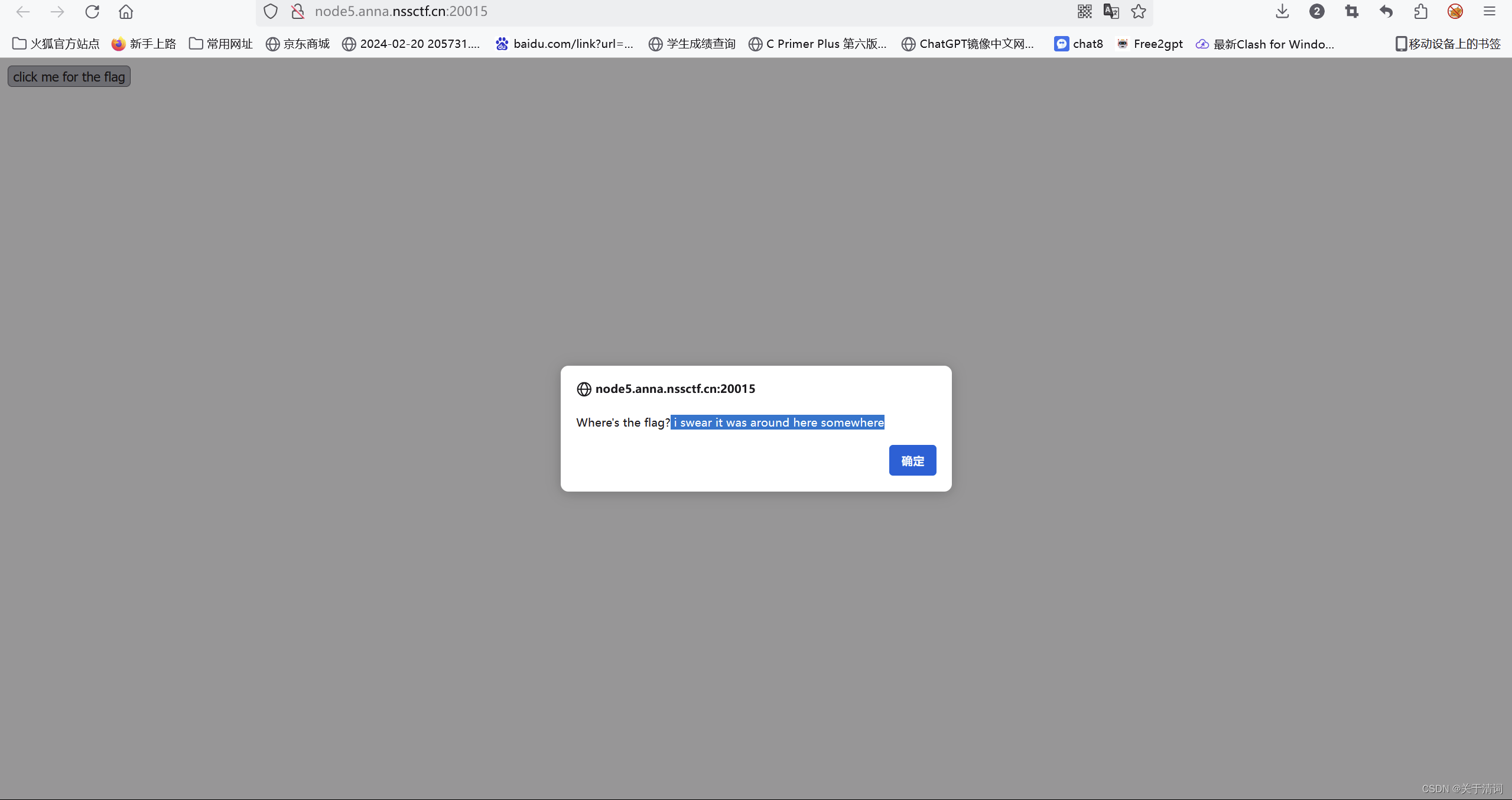Open the 京东商城 bookmark
The height and width of the screenshot is (800, 1512).
(298, 44)
